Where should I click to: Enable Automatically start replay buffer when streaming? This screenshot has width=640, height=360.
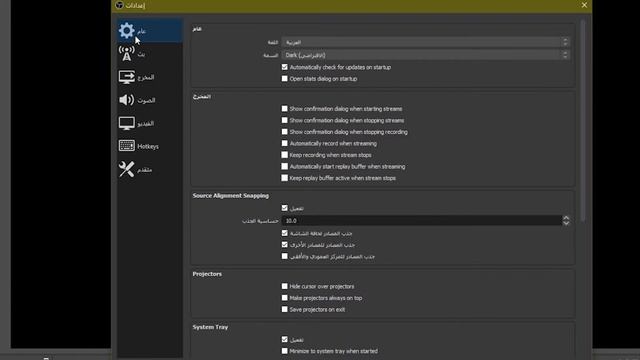284,166
